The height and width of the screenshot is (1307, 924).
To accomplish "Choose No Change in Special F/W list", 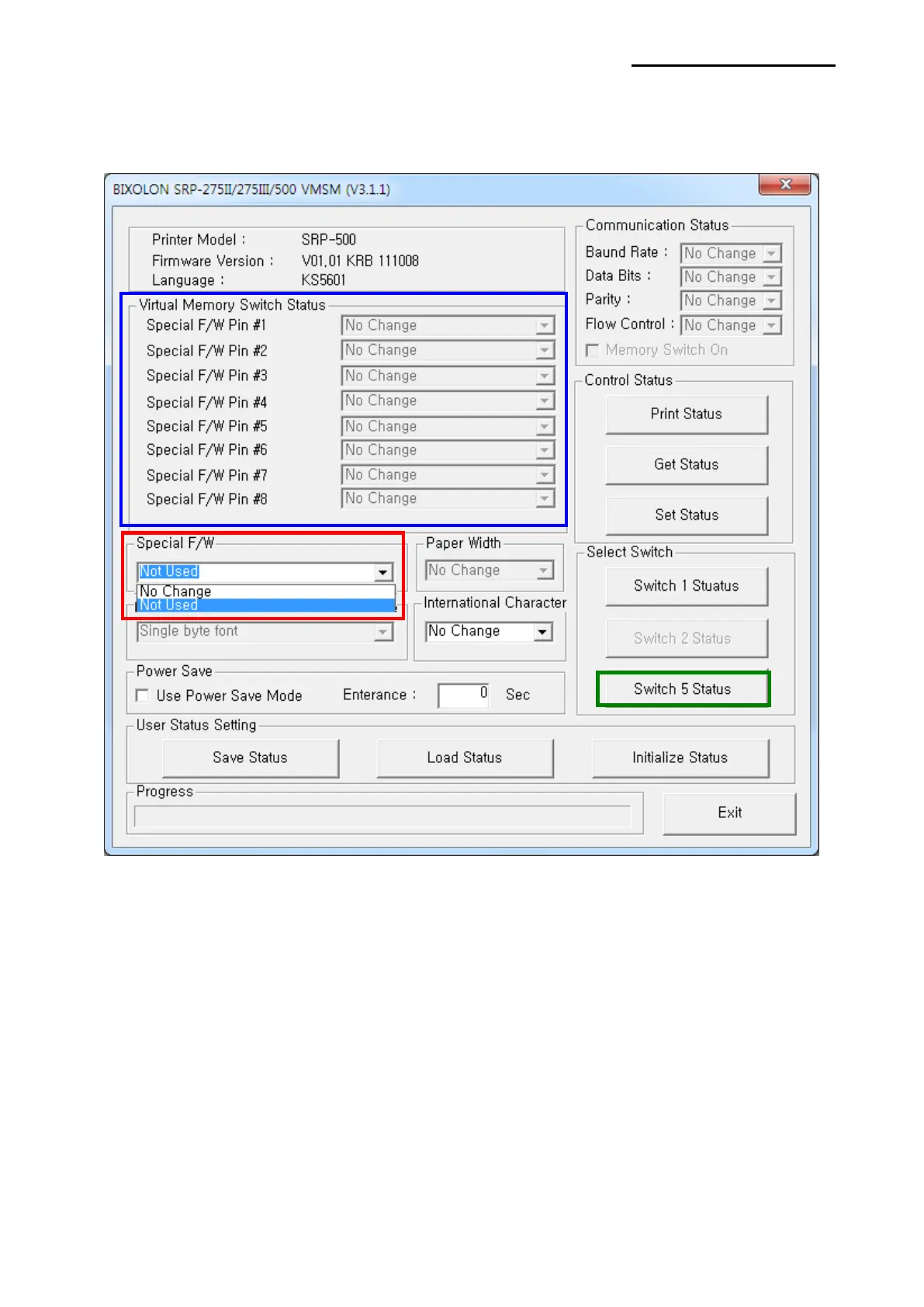I will pyautogui.click(x=266, y=591).
